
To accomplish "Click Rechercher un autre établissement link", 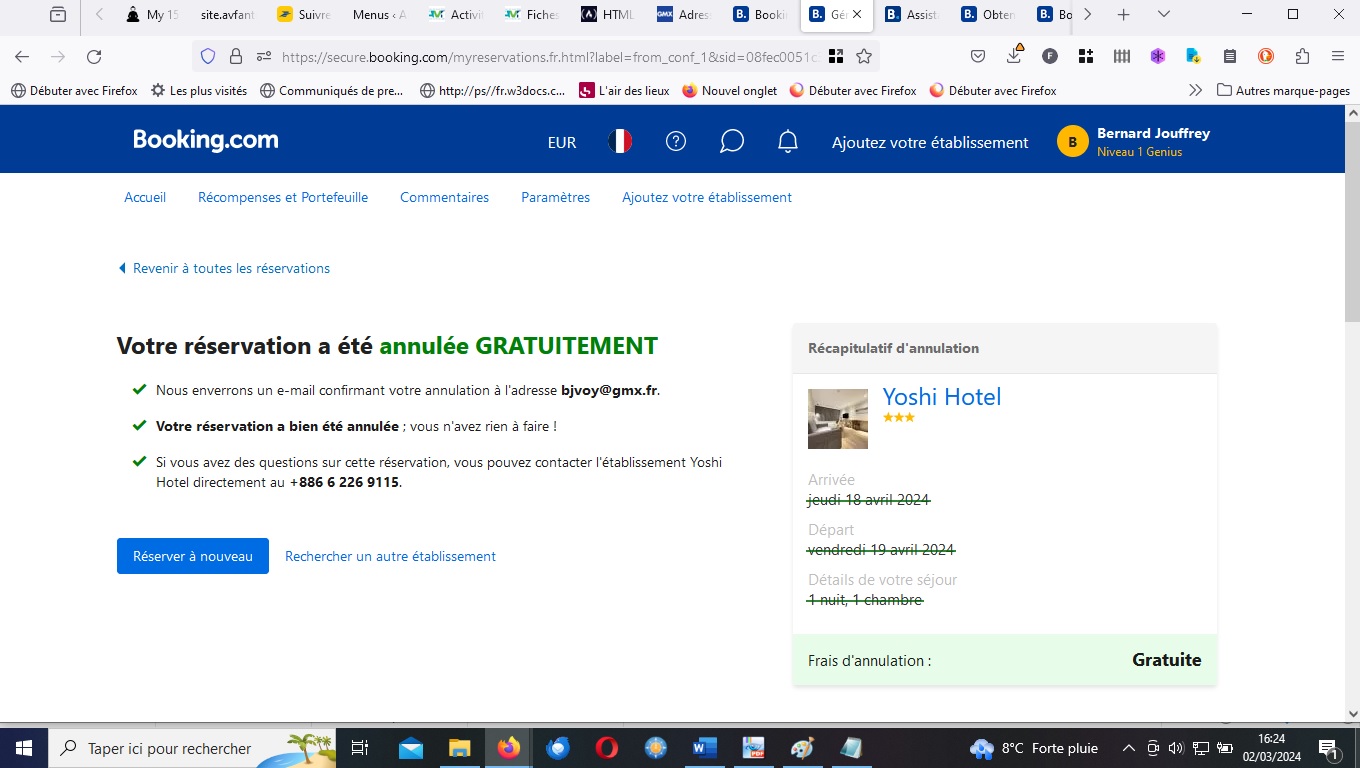I will point(390,556).
